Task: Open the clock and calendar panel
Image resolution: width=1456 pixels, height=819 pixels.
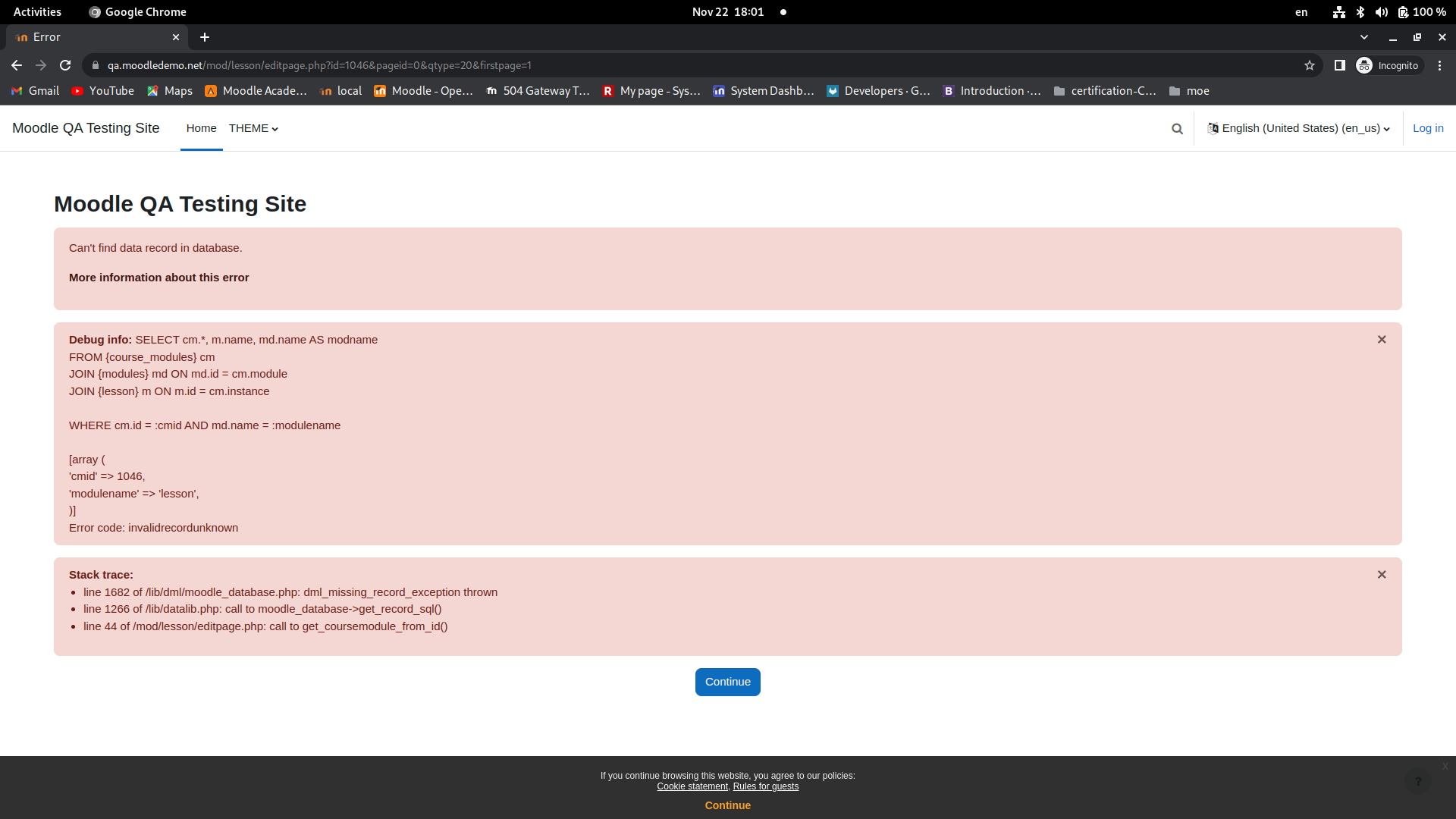Action: tap(728, 12)
